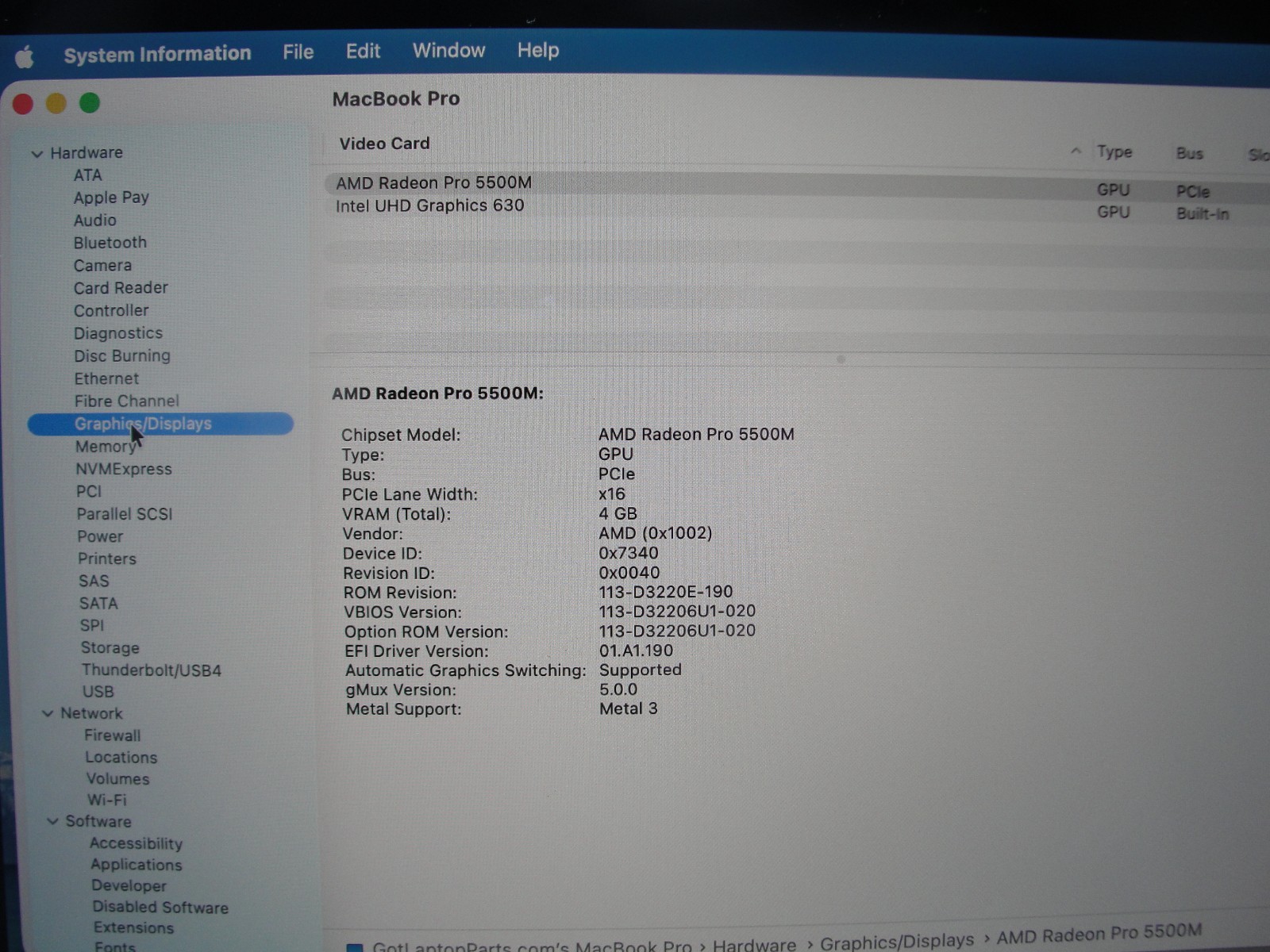The height and width of the screenshot is (952, 1270).
Task: Open the System Information menu
Action: (157, 54)
